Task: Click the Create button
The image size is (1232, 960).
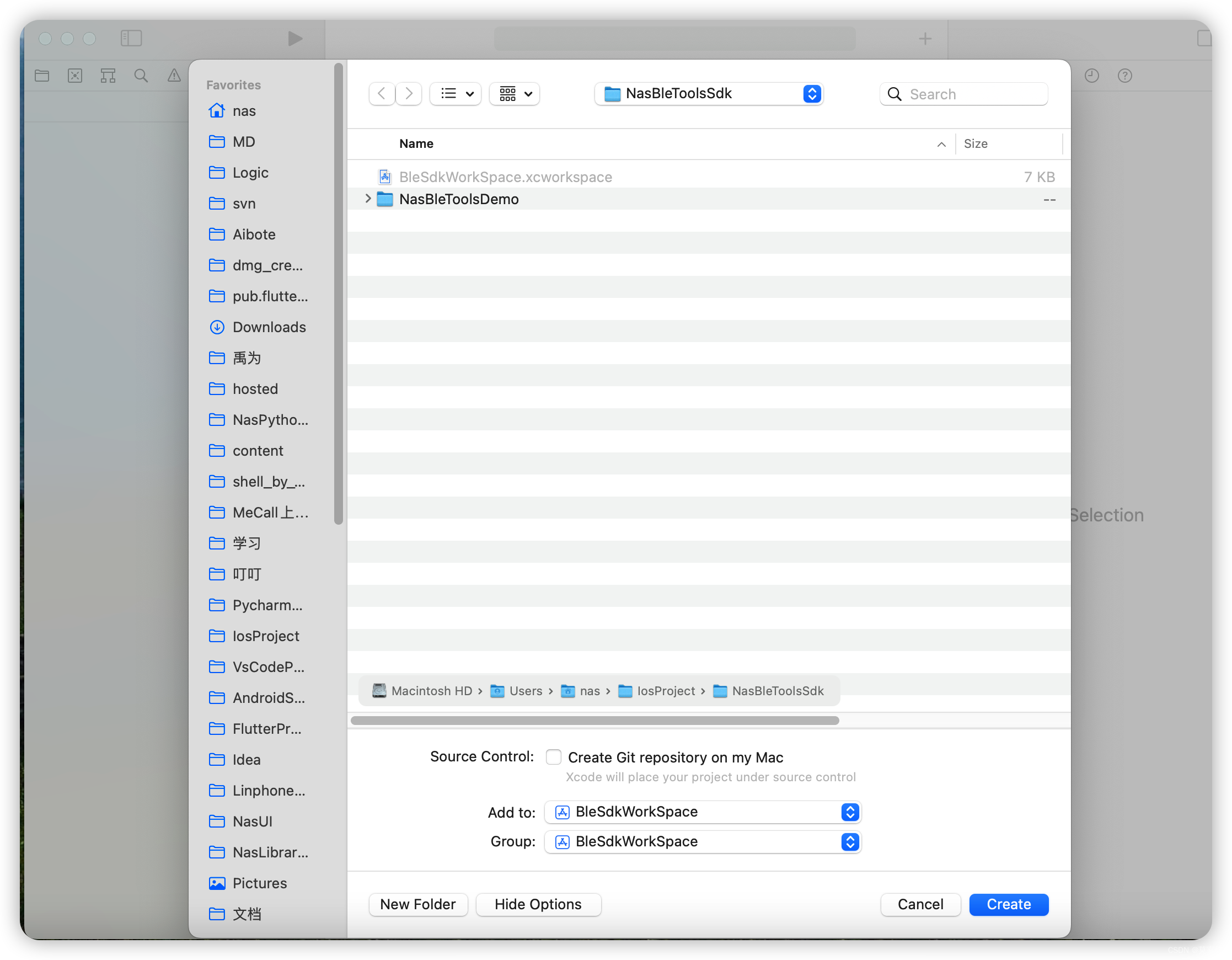Action: click(1008, 904)
